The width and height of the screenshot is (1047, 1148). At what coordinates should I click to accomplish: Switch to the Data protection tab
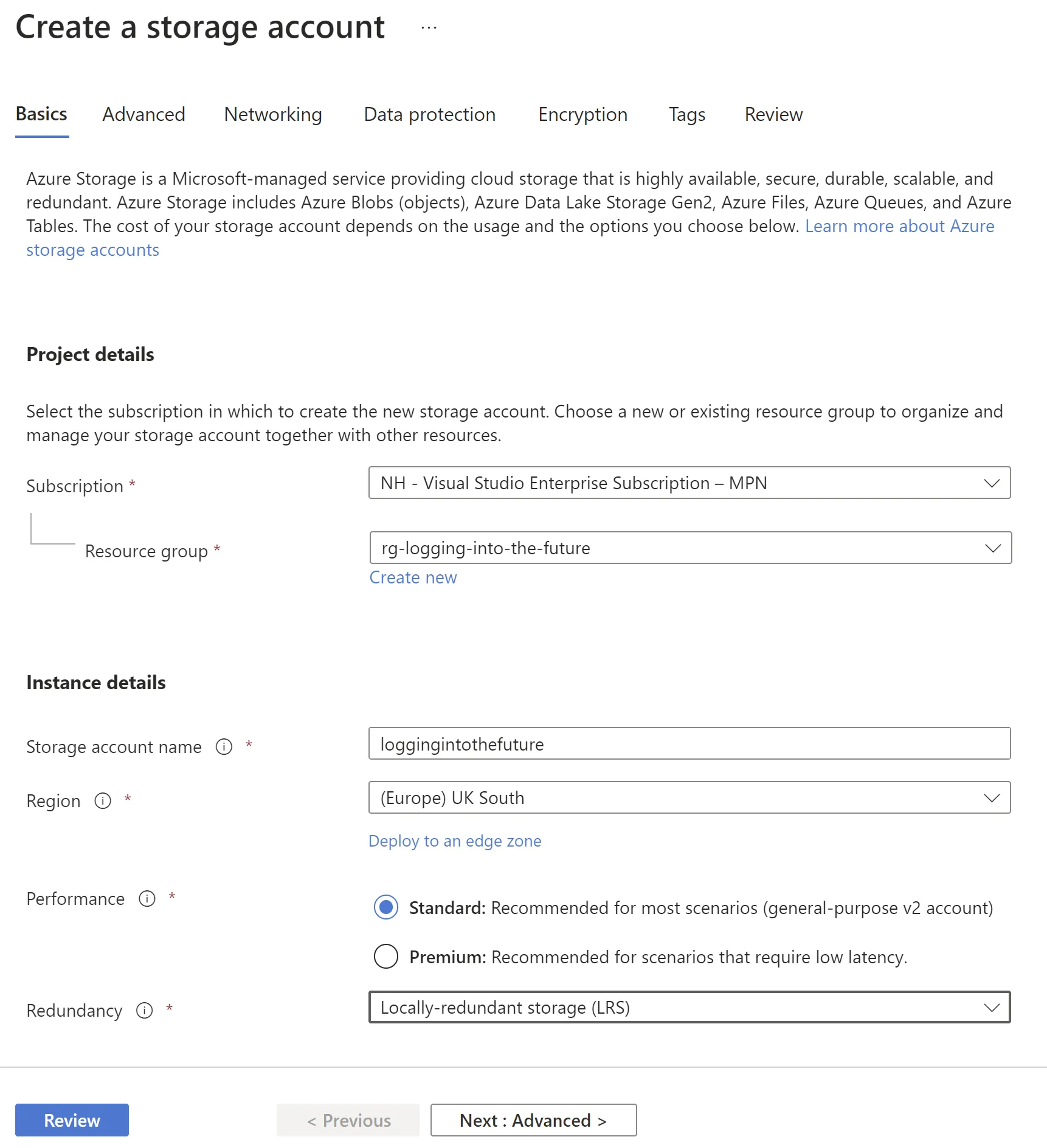pos(430,114)
